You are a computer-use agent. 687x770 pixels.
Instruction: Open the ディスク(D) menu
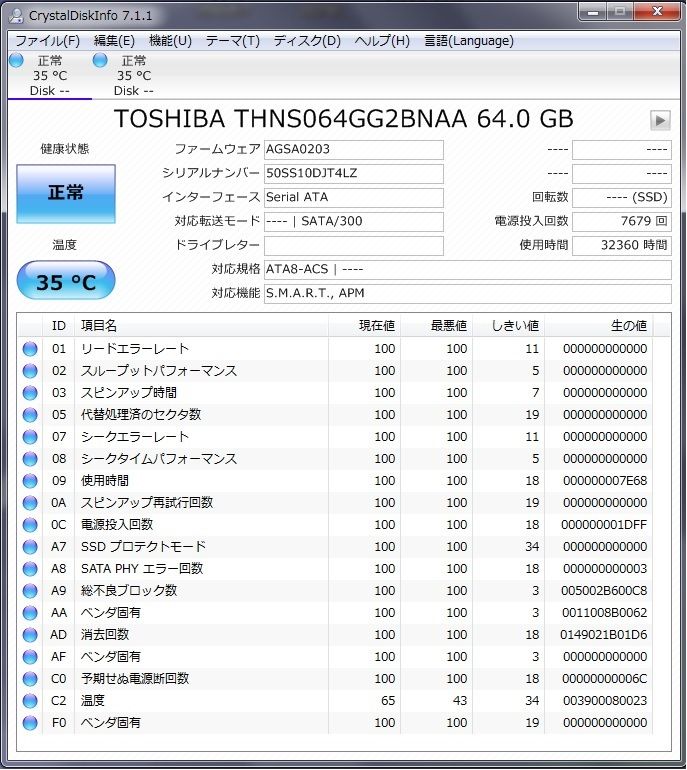pos(307,40)
